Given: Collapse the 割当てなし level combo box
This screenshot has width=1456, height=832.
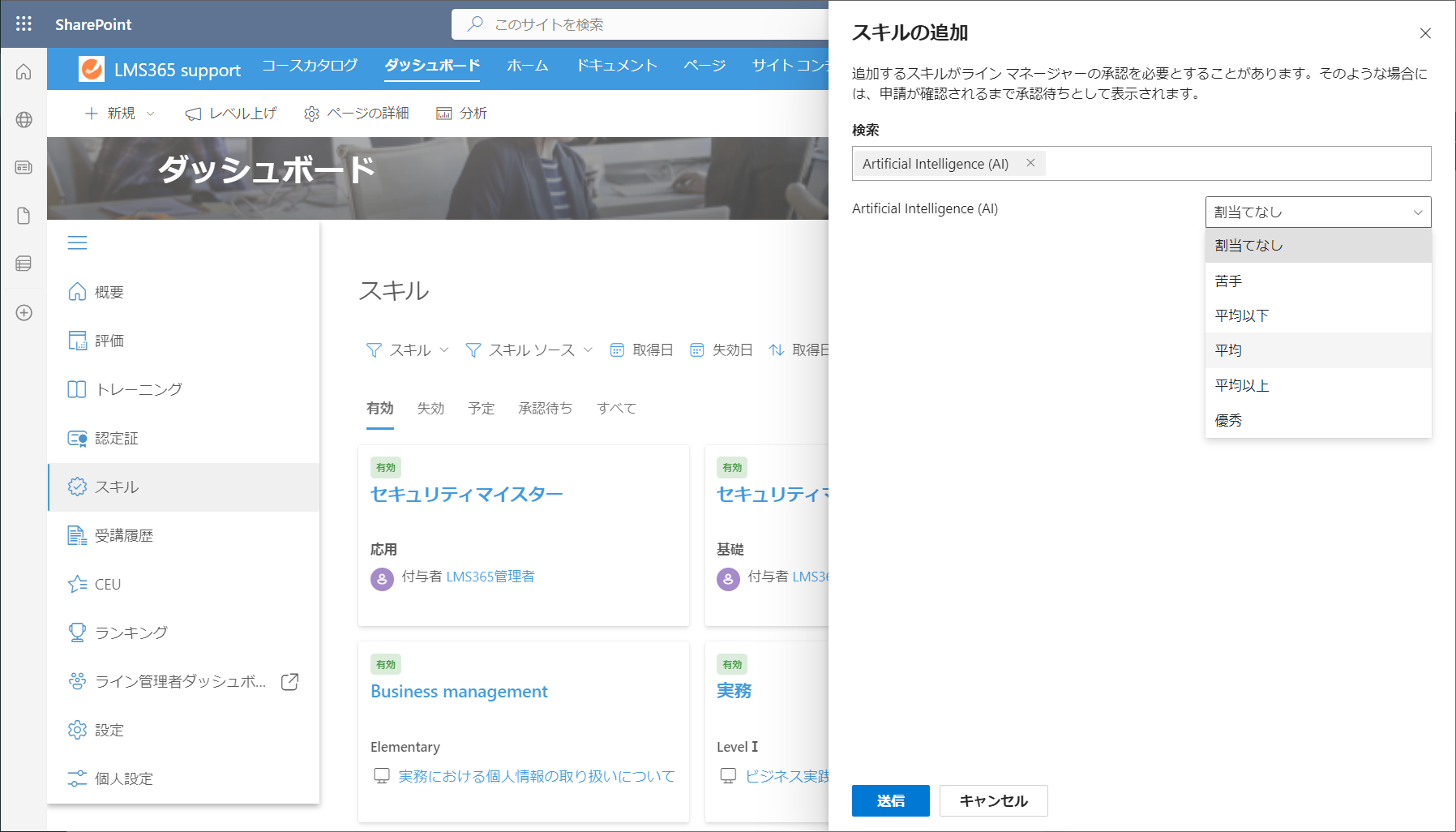Looking at the screenshot, I should 1318,212.
